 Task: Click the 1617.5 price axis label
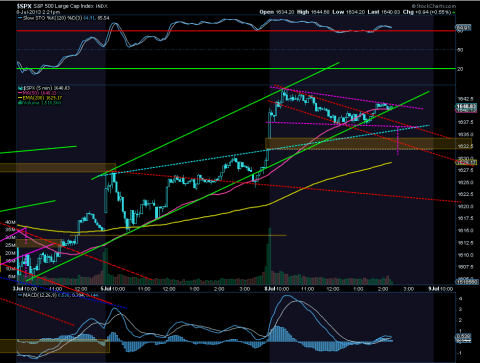(465, 218)
